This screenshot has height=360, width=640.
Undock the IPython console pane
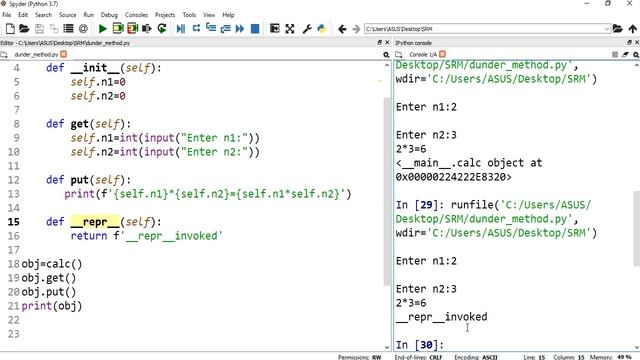pyautogui.click(x=629, y=42)
